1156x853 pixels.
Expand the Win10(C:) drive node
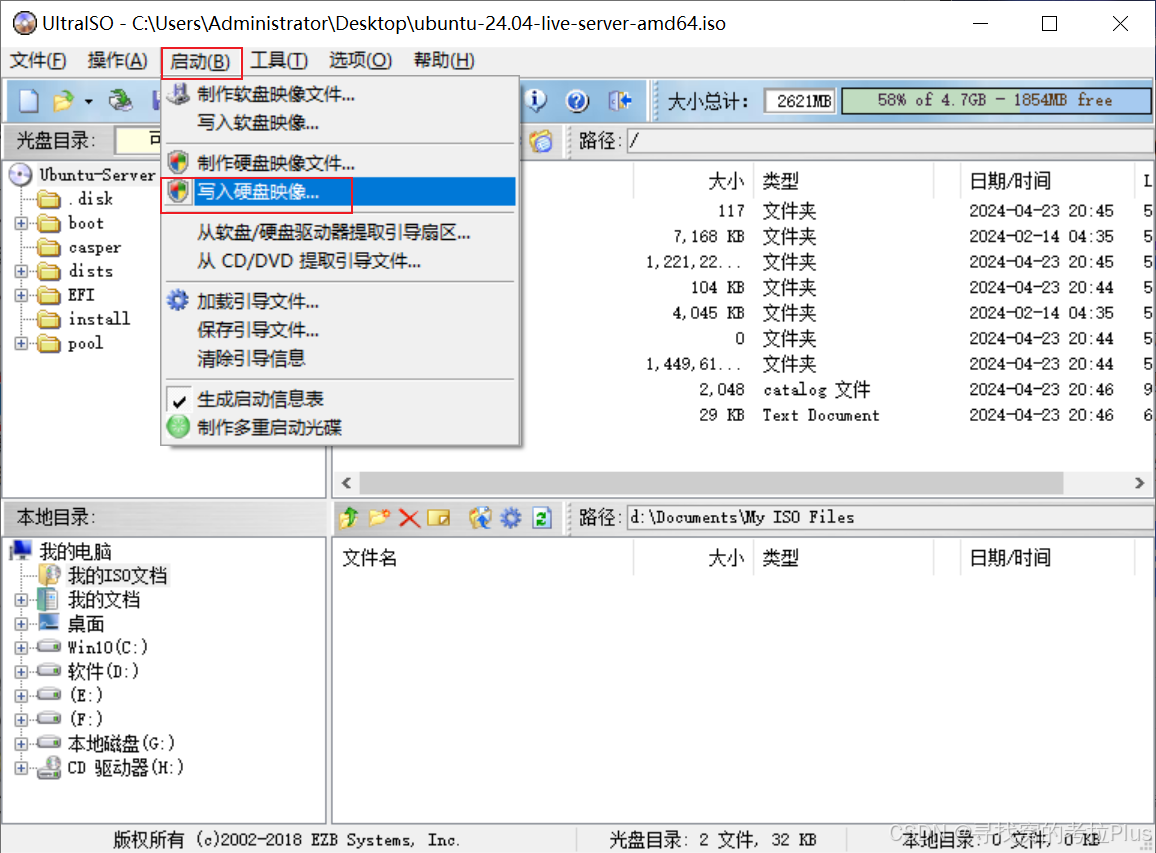pyautogui.click(x=21, y=648)
